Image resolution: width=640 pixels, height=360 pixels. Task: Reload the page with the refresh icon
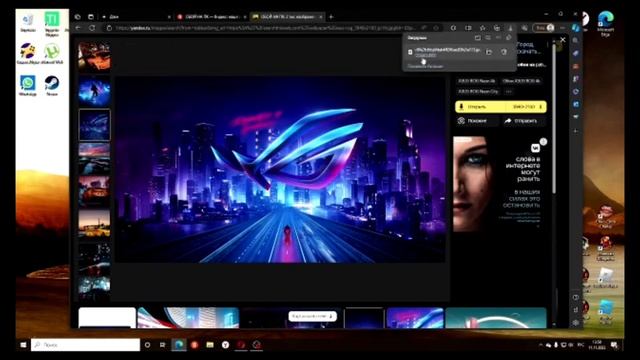pyautogui.click(x=93, y=28)
